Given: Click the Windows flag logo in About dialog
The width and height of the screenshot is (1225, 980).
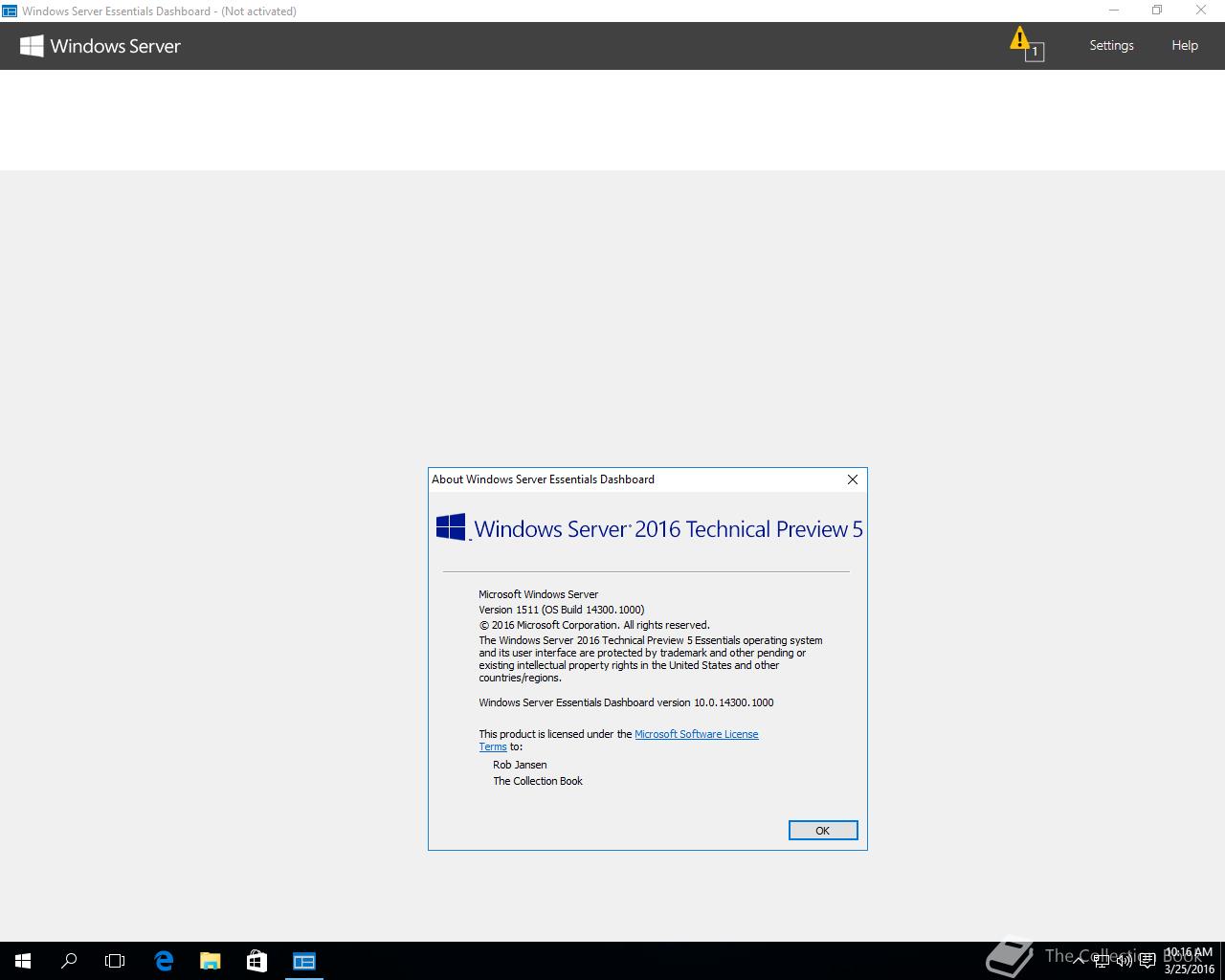Looking at the screenshot, I should tap(451, 527).
